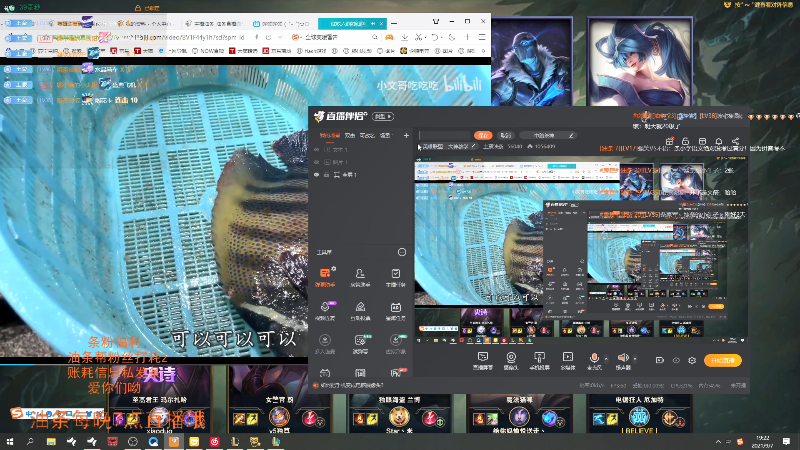800x450 pixels.
Task: Click the record icon beside the preview eye
Action: pos(660,360)
